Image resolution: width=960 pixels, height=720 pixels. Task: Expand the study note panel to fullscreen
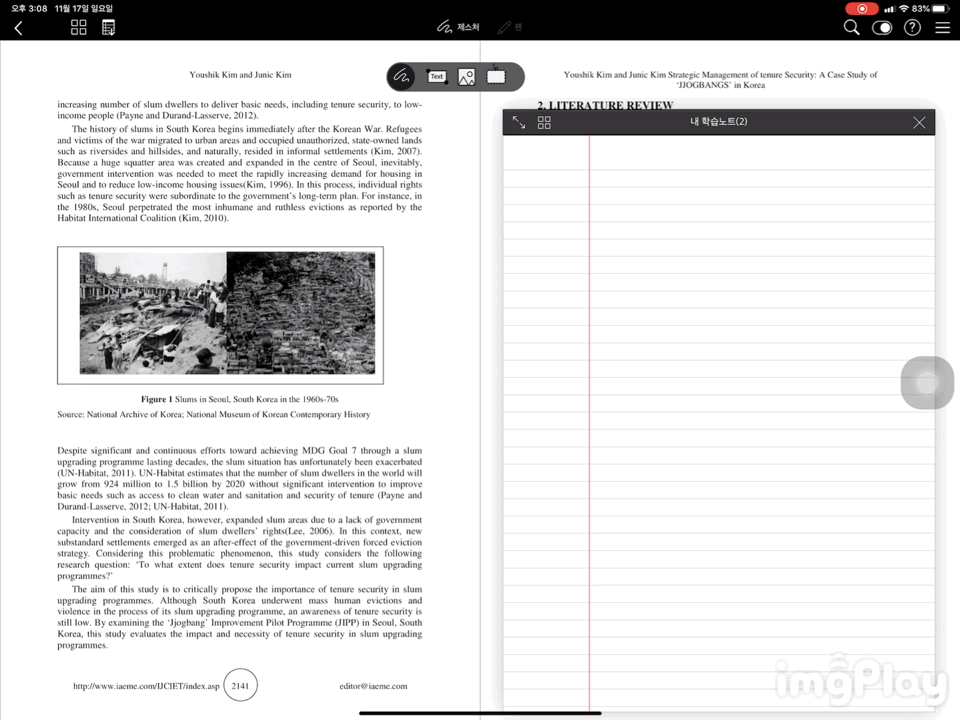click(x=519, y=122)
